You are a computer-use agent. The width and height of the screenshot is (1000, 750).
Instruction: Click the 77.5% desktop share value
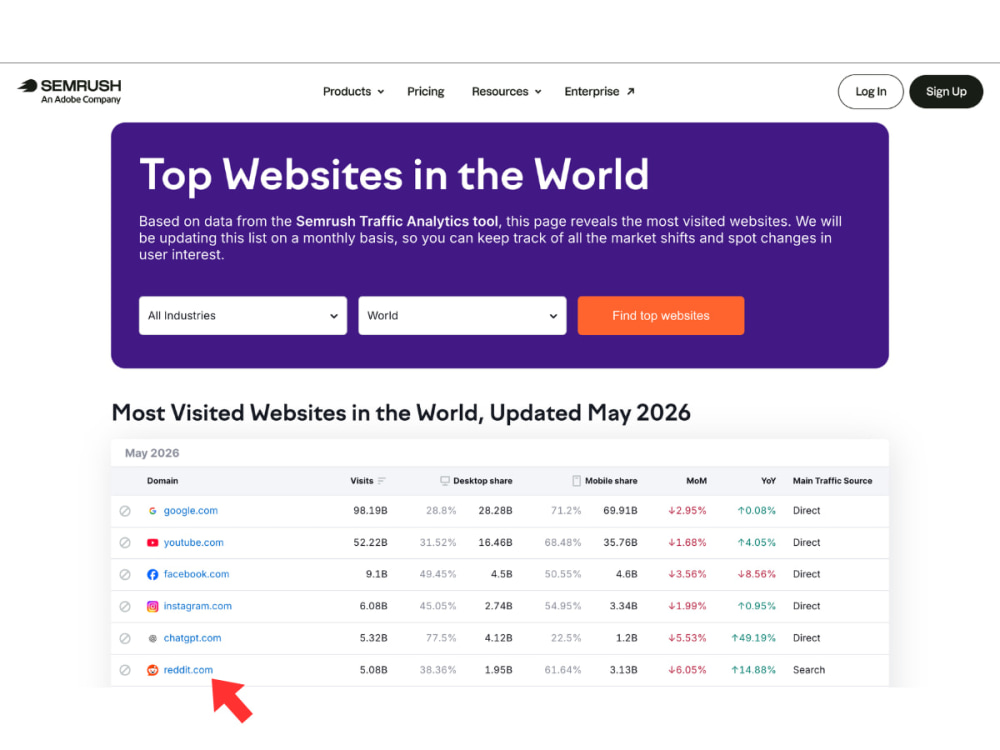coord(441,638)
